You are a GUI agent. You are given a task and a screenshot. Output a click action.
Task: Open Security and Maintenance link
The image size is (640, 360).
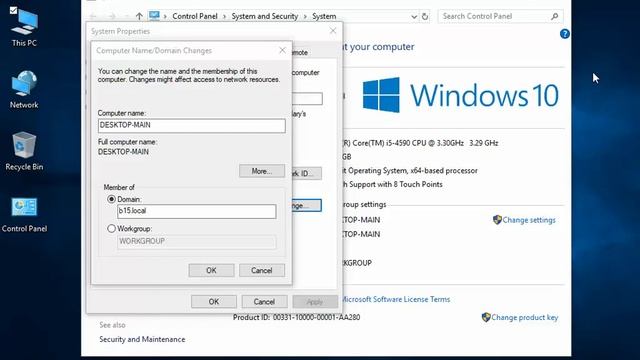point(142,339)
